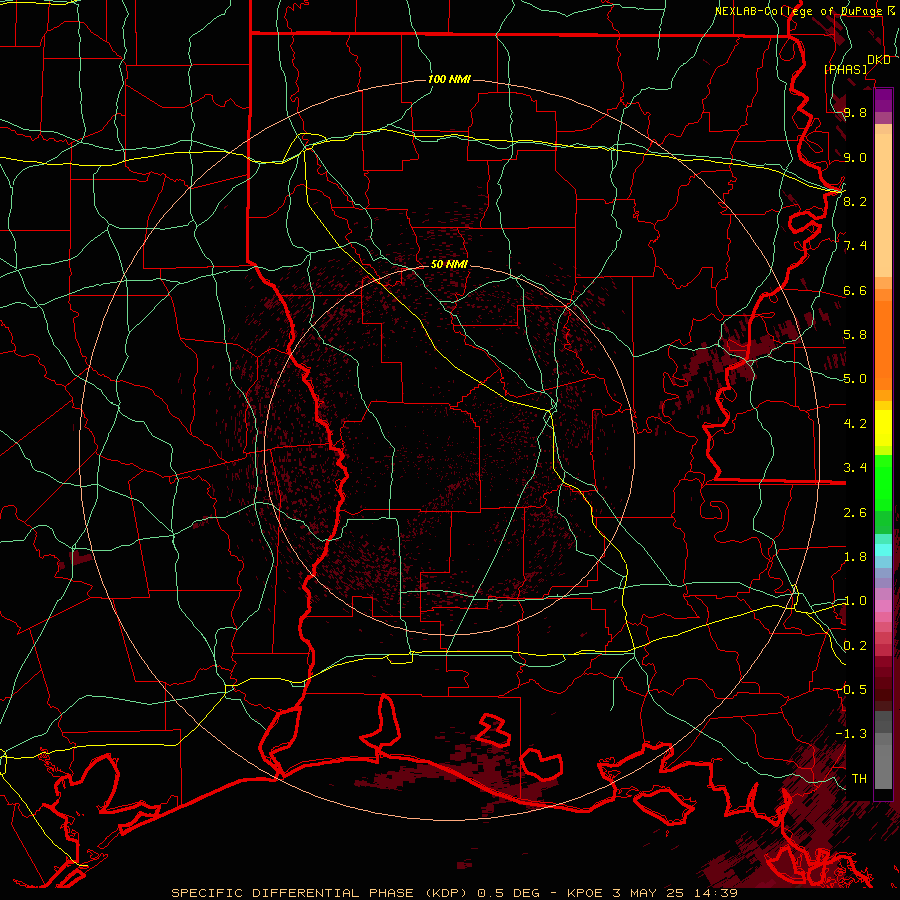Click the 5.8 value on the scale
The image size is (900, 900).
click(x=855, y=335)
